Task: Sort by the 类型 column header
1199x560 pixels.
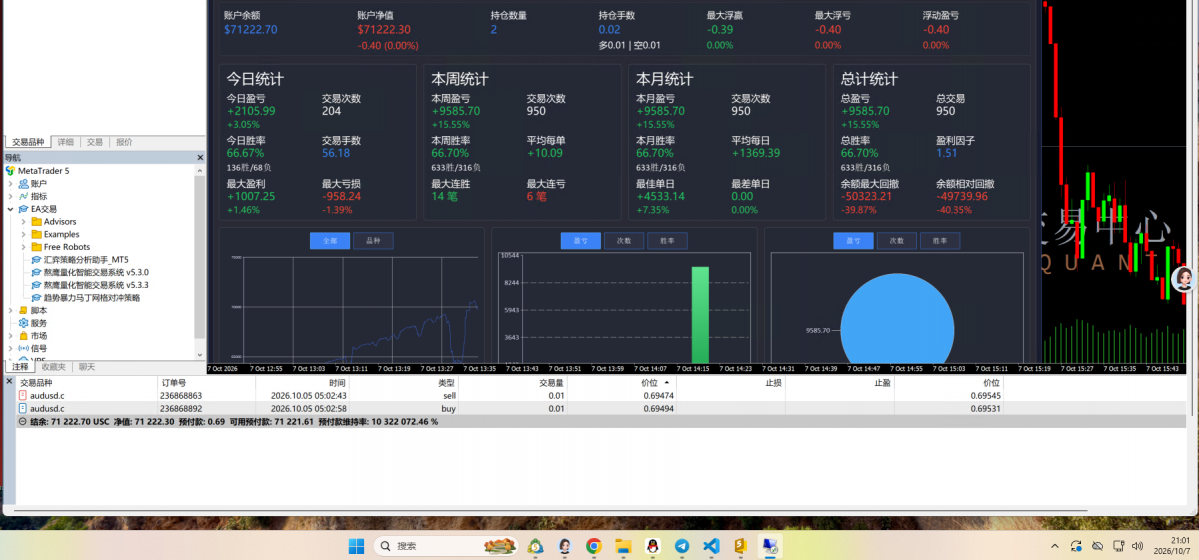Action: coord(403,383)
